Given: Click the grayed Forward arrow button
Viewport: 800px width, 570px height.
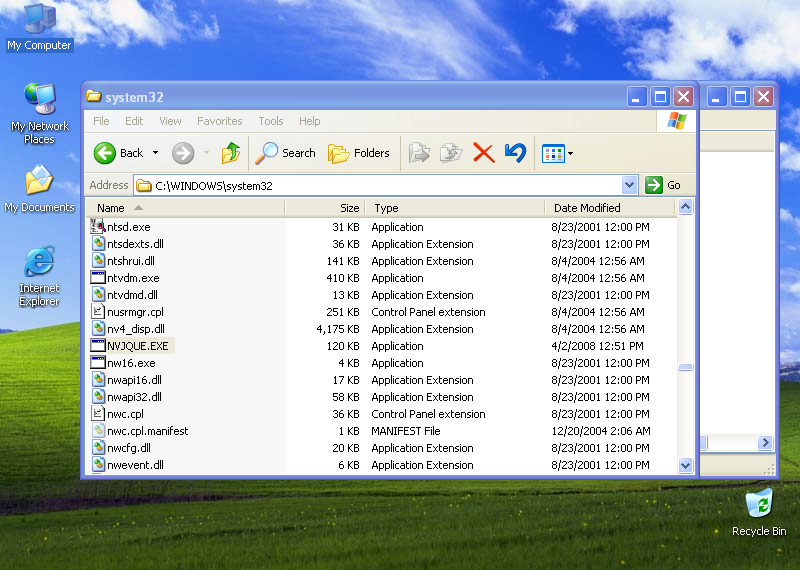Looking at the screenshot, I should 183,153.
